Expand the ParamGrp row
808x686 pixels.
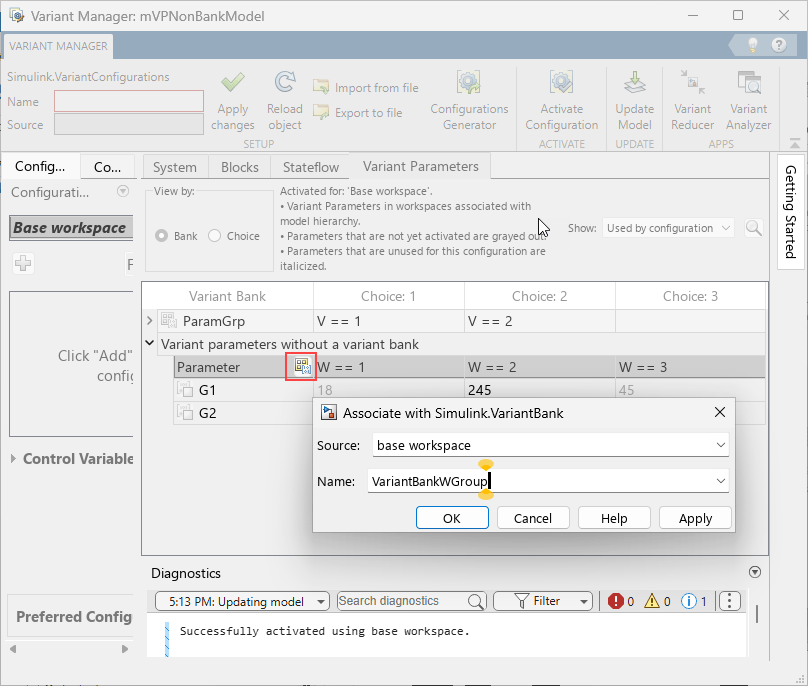[x=149, y=321]
